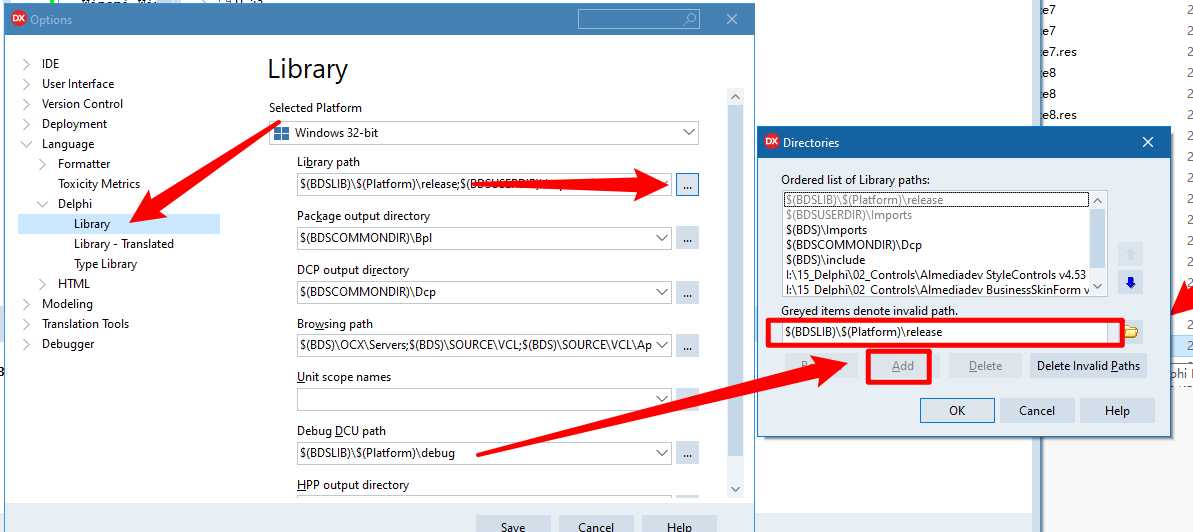The height and width of the screenshot is (532, 1193).
Task: Select Toxicity Metrics in options tree
Action: 99,183
